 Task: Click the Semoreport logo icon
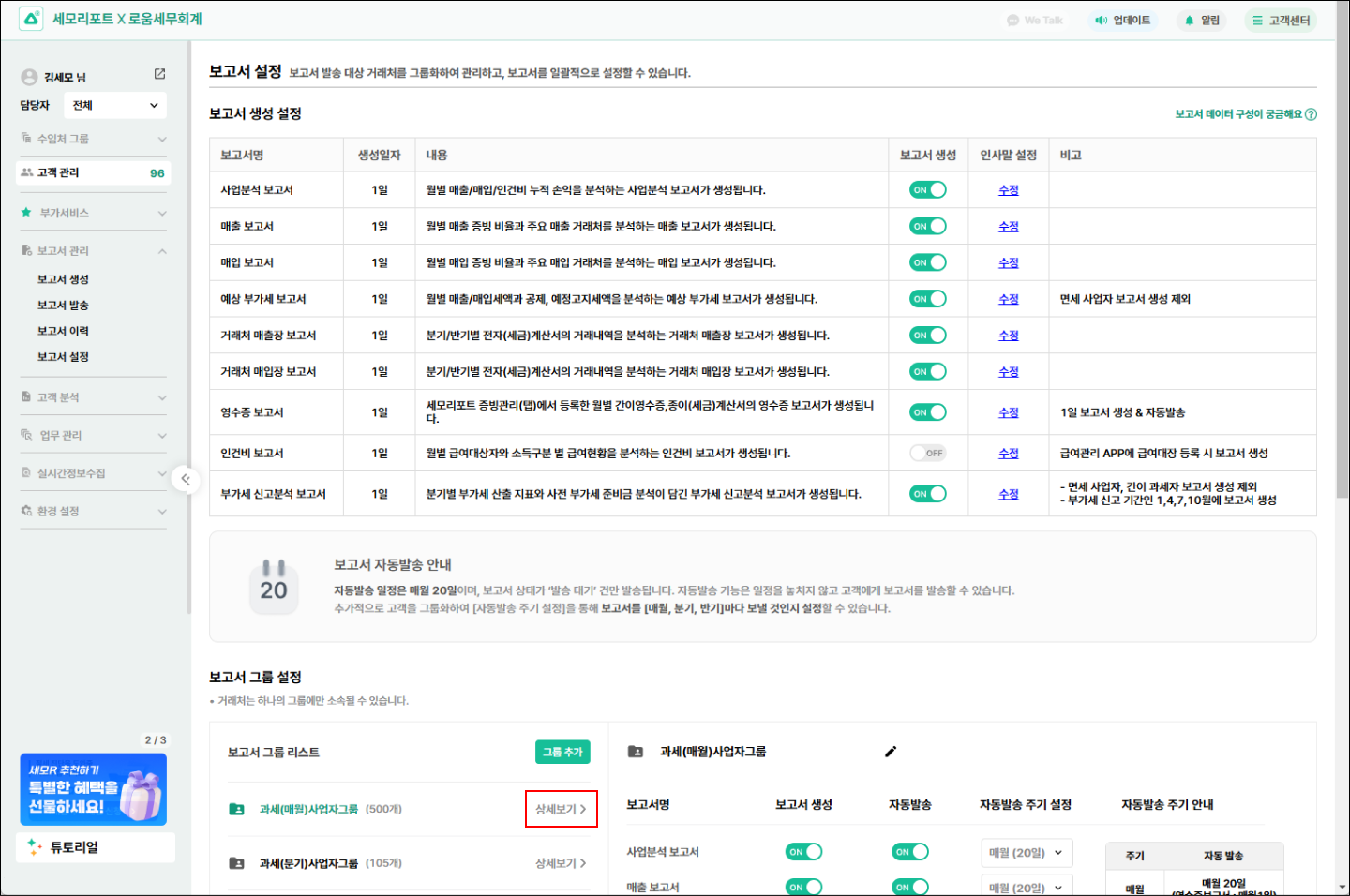pos(31,19)
